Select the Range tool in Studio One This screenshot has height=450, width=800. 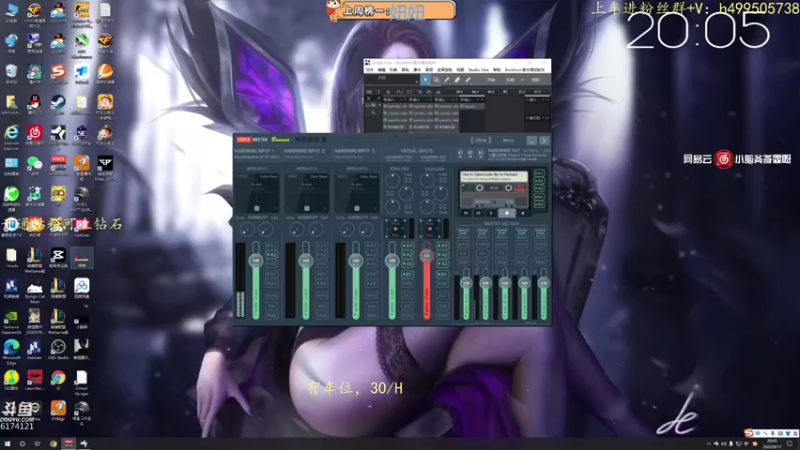pyautogui.click(x=436, y=80)
